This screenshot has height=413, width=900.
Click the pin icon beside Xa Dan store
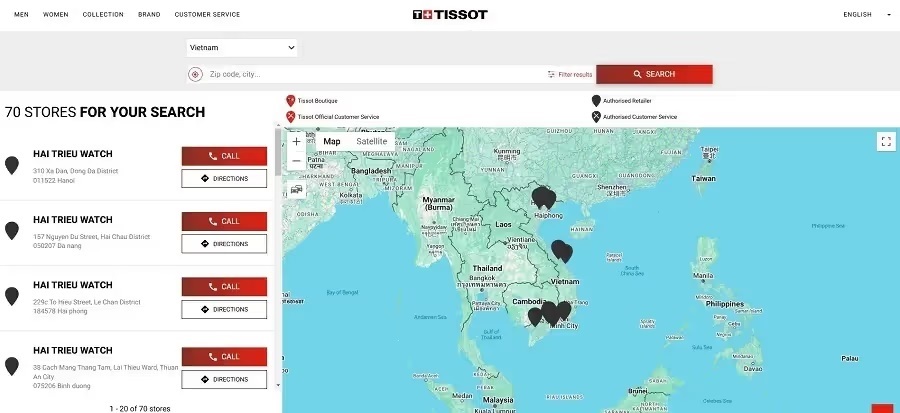(x=11, y=166)
